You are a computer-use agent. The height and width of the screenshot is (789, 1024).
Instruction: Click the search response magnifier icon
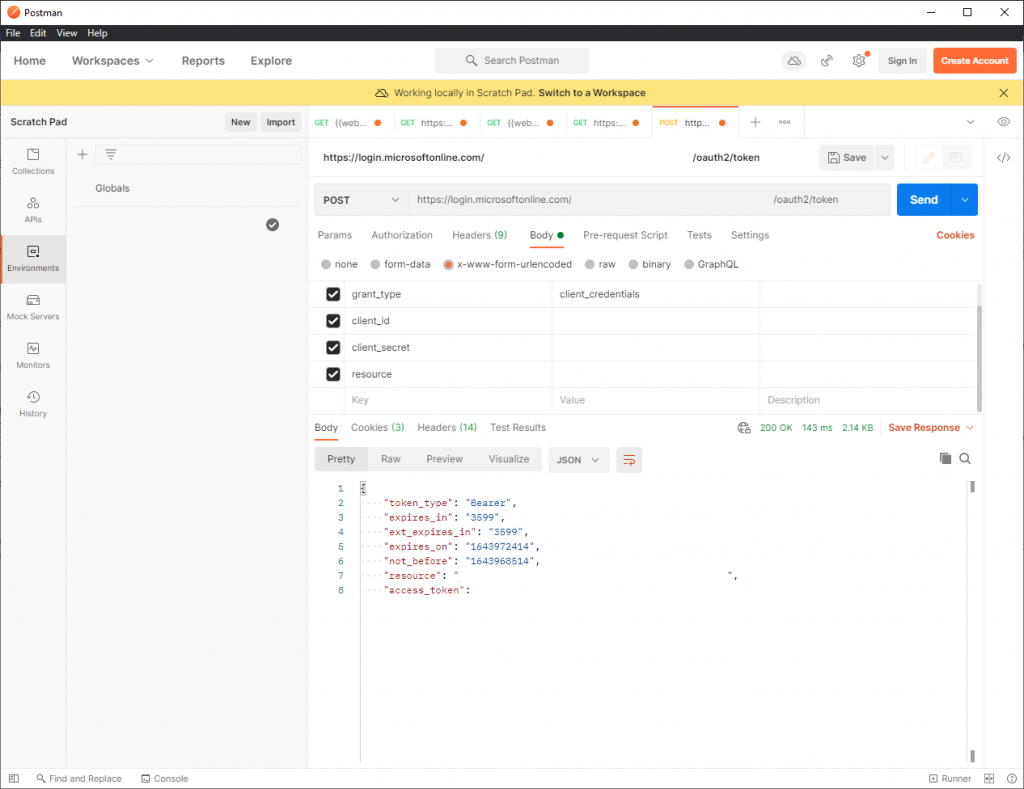click(965, 458)
